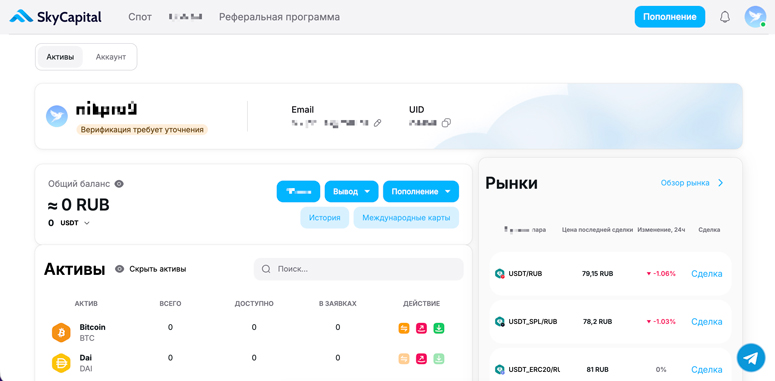Click the ВСЕГО column header
This screenshot has width=775, height=381.
[x=170, y=303]
